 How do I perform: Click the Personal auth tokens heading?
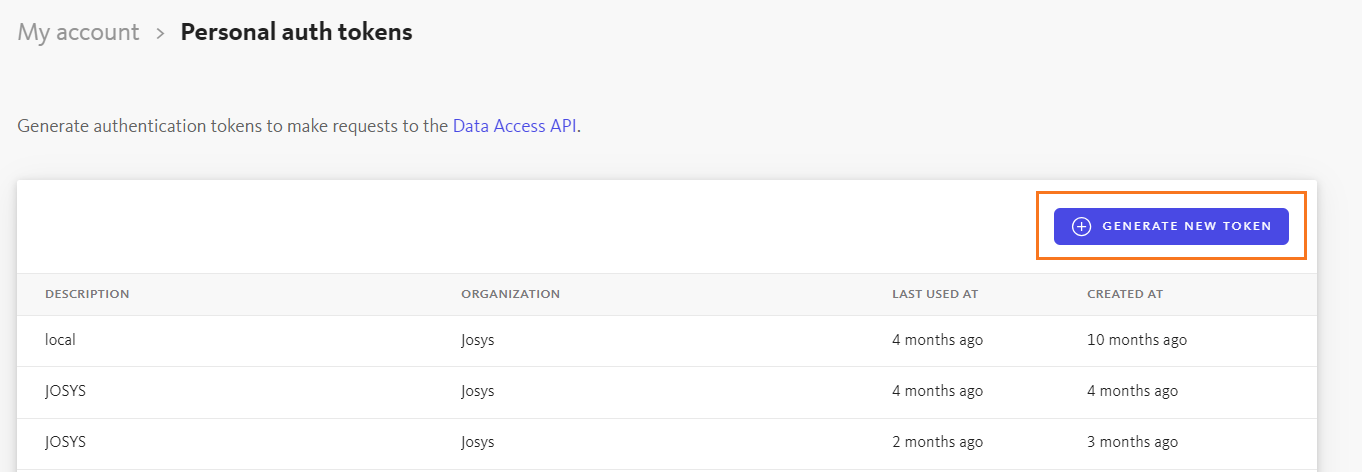[x=296, y=32]
